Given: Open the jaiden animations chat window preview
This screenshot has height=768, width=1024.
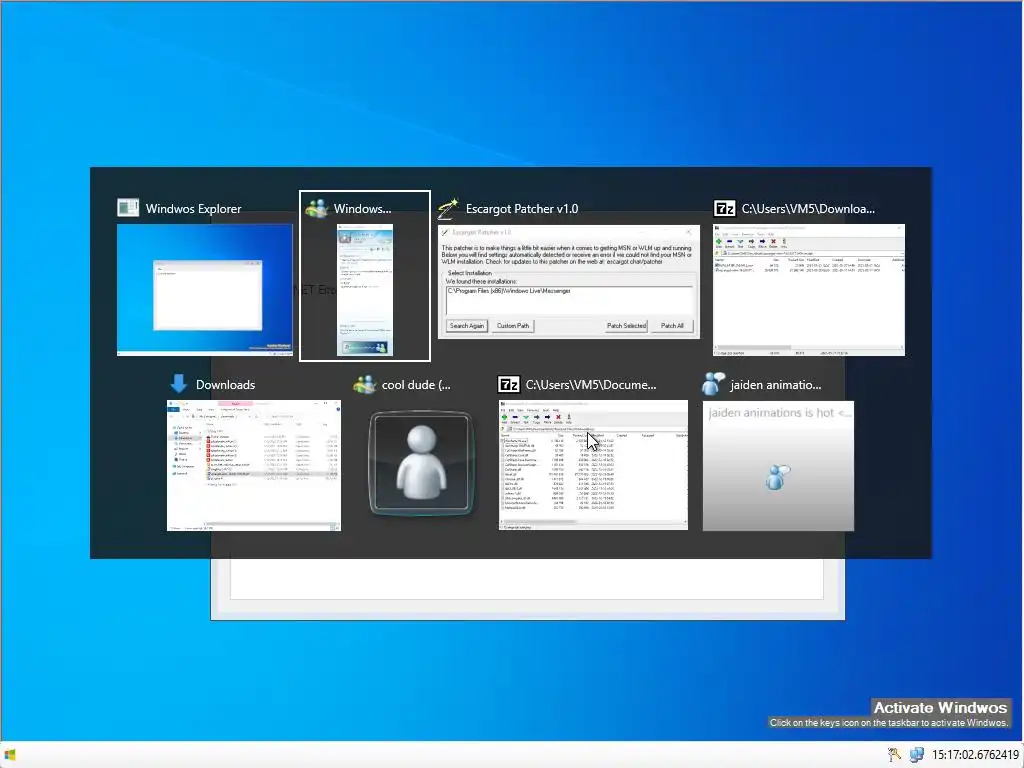Looking at the screenshot, I should (778, 466).
